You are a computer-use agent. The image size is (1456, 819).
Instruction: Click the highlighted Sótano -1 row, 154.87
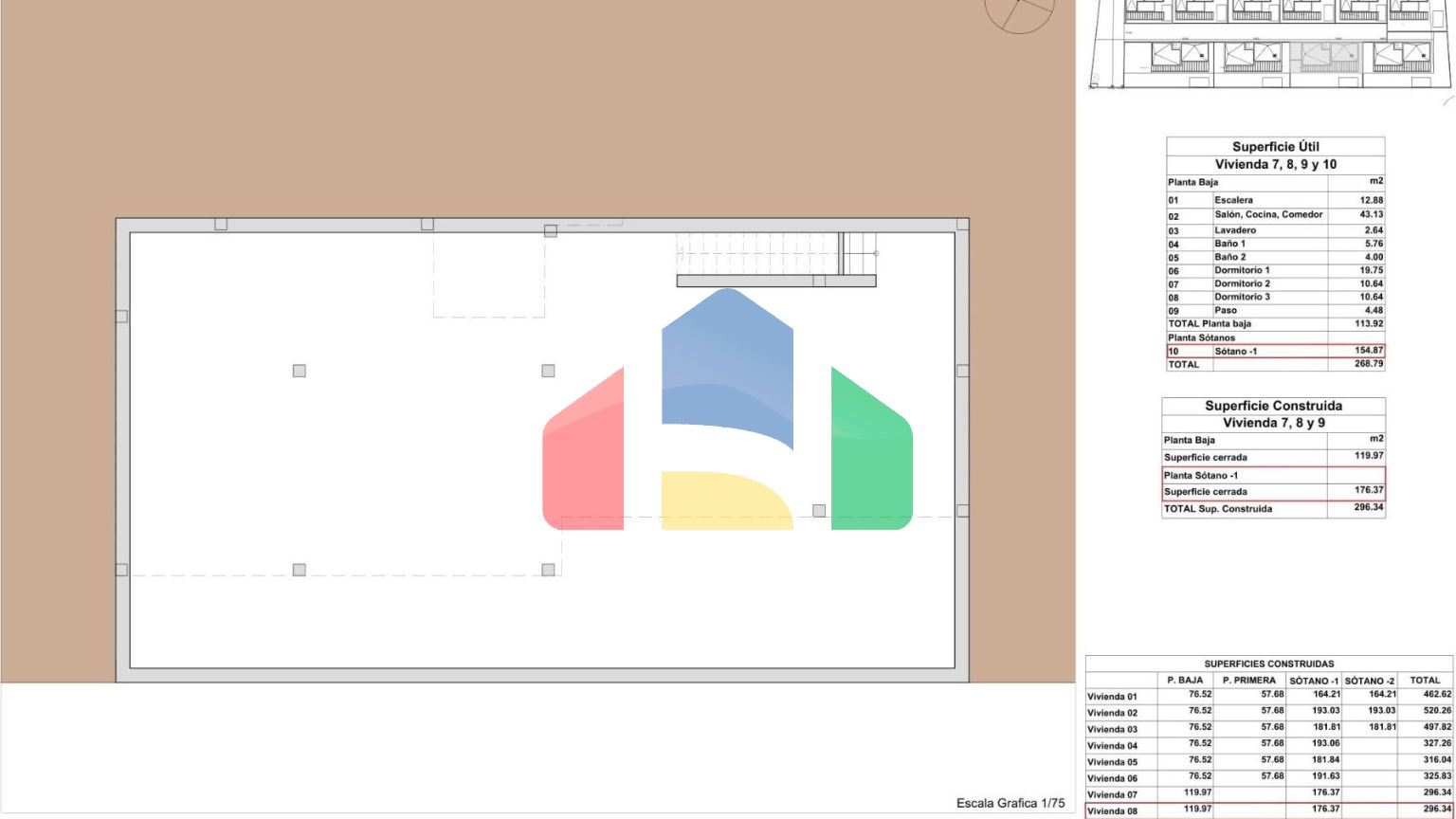click(1275, 351)
